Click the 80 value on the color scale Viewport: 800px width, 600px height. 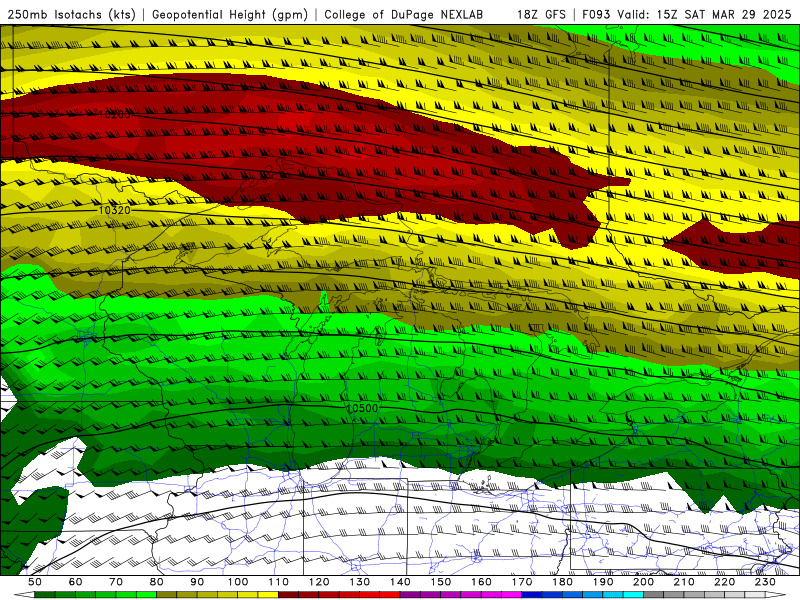[x=157, y=582]
